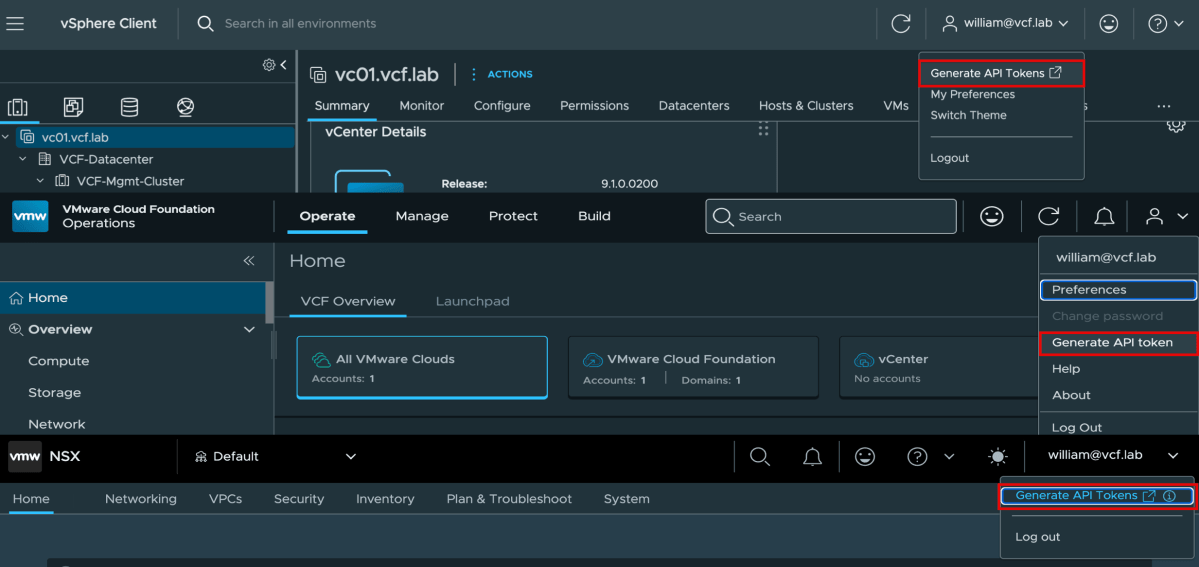This screenshot has height=567, width=1199.
Task: Collapse the VCF-Datacenter tree node
Action: [24, 159]
